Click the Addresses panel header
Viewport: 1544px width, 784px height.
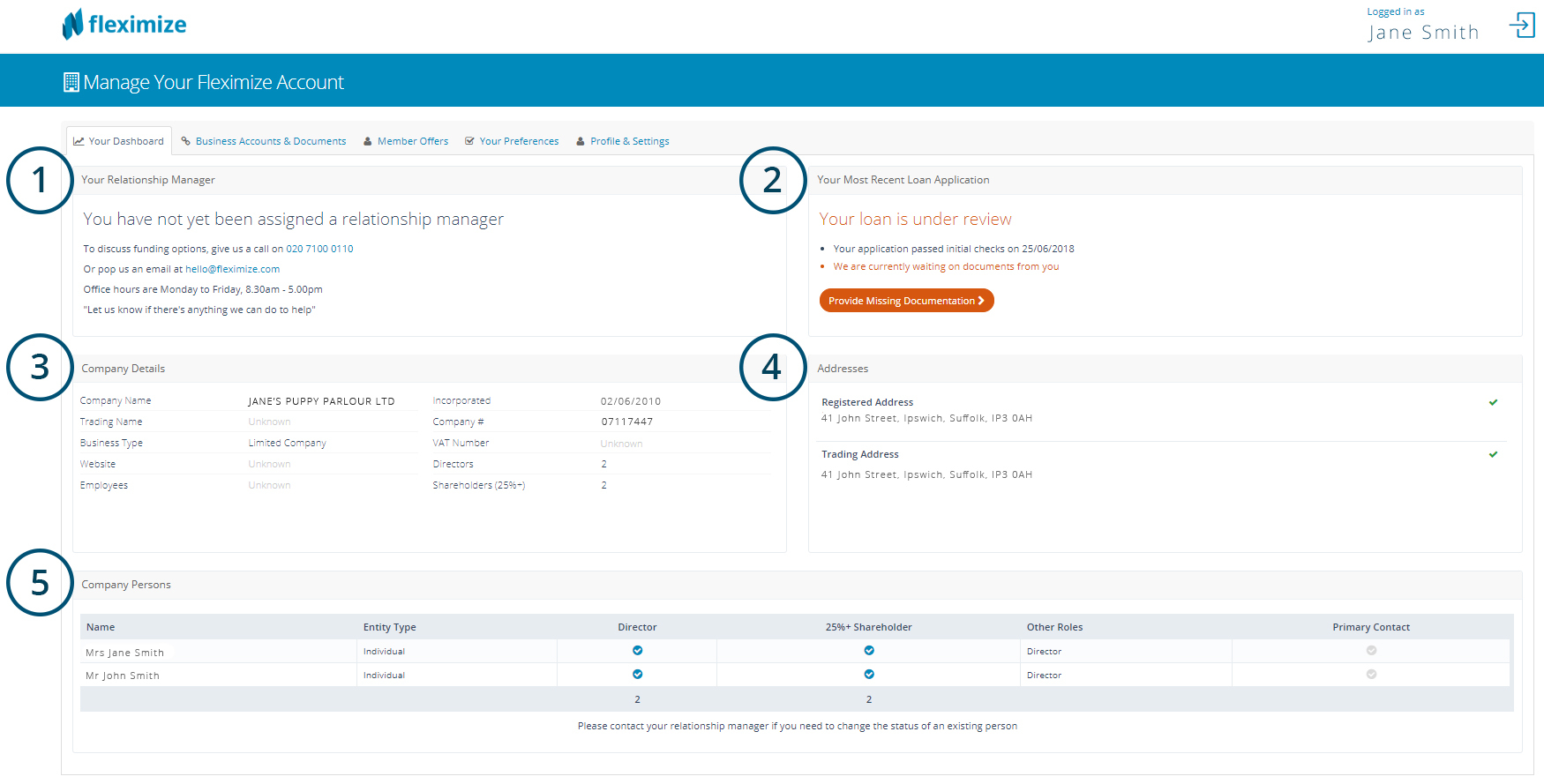(x=1165, y=369)
